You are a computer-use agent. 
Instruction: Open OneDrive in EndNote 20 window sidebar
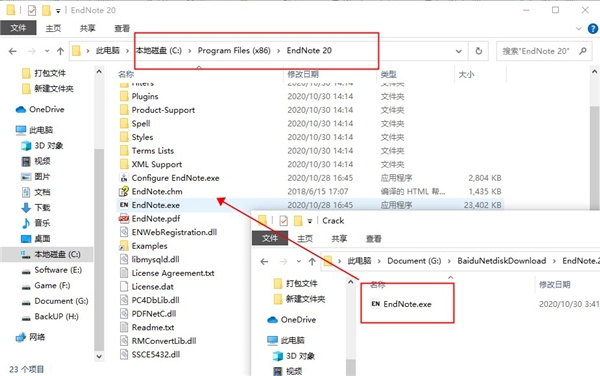coord(47,109)
